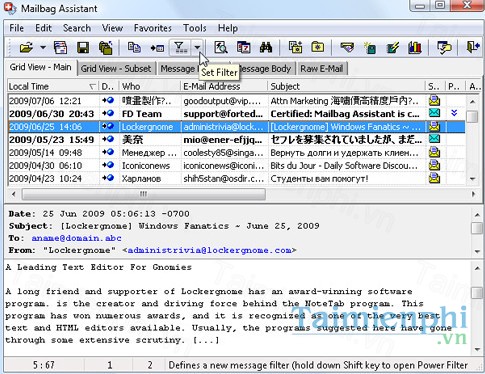Viewport: 485px width, 374px height.
Task: Open the Tools menu
Action: click(x=195, y=28)
